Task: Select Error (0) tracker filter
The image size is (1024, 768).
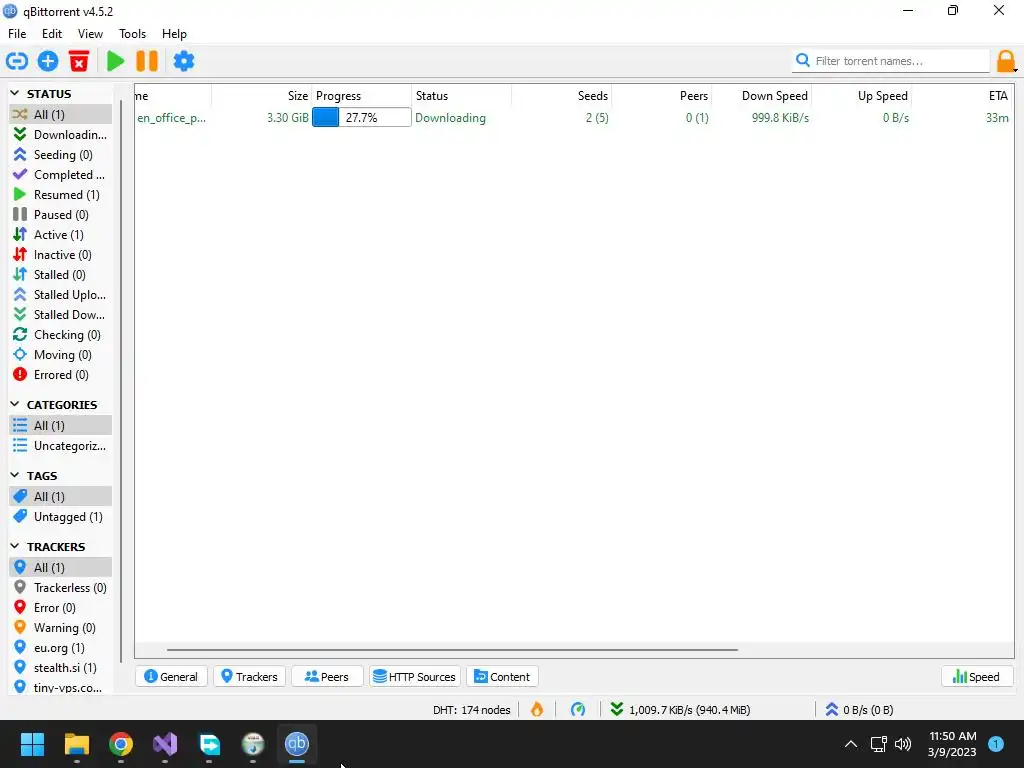Action: click(x=60, y=608)
